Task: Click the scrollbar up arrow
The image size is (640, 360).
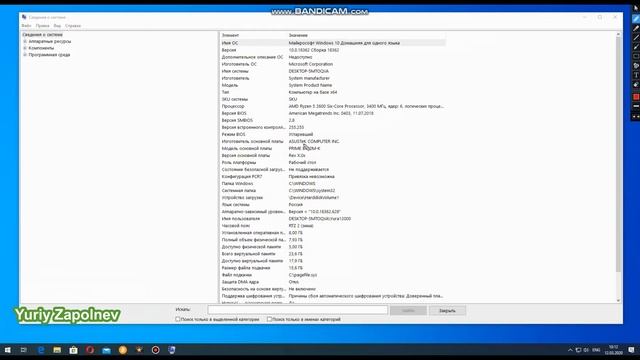Action: point(618,35)
